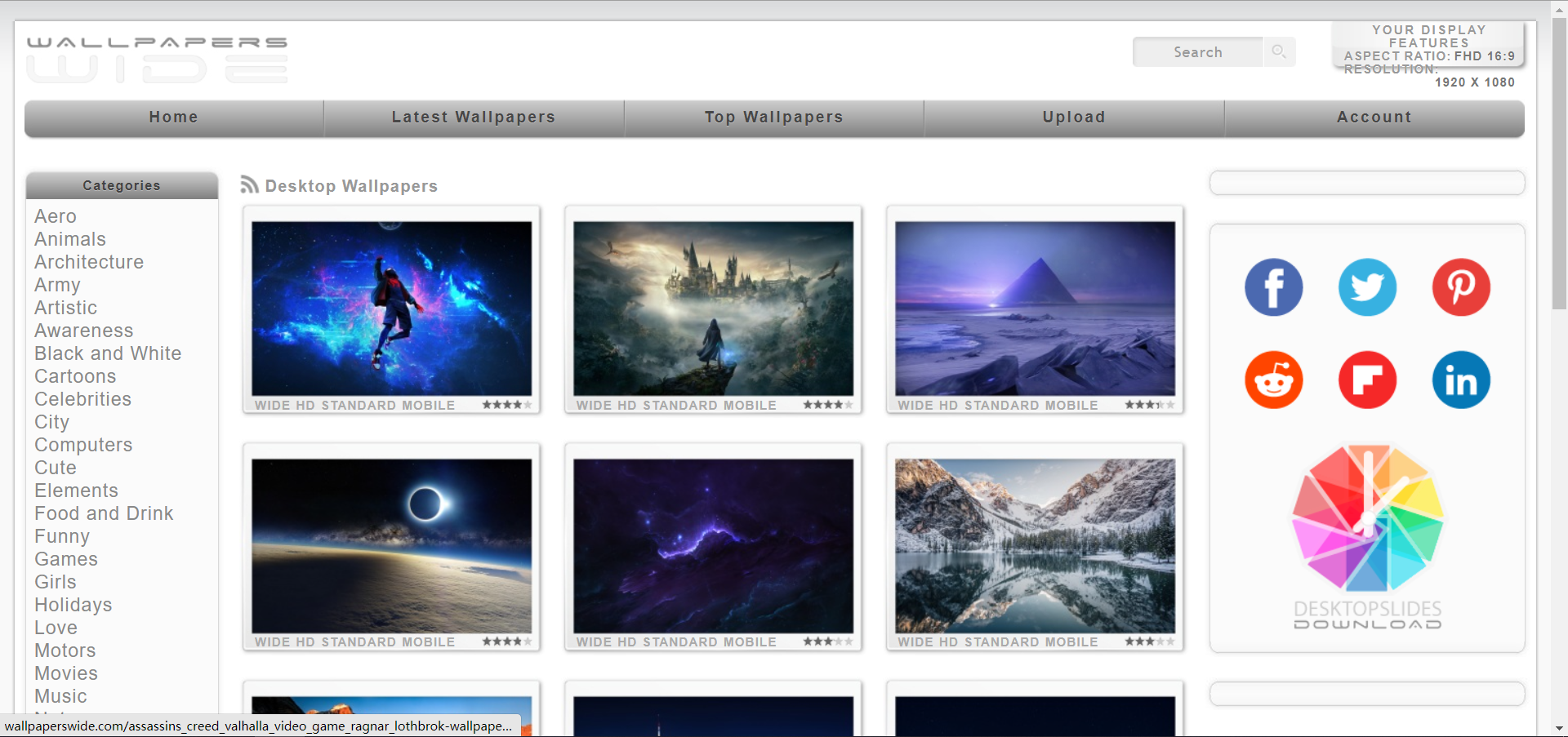Open the Cartoons category
The height and width of the screenshot is (737, 1568).
[75, 376]
